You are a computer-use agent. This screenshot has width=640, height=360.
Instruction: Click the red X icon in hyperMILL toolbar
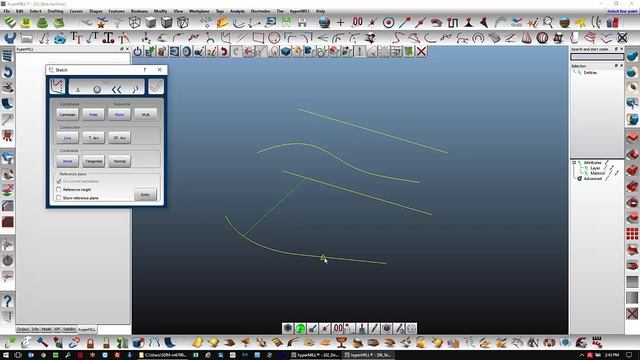[x=421, y=51]
